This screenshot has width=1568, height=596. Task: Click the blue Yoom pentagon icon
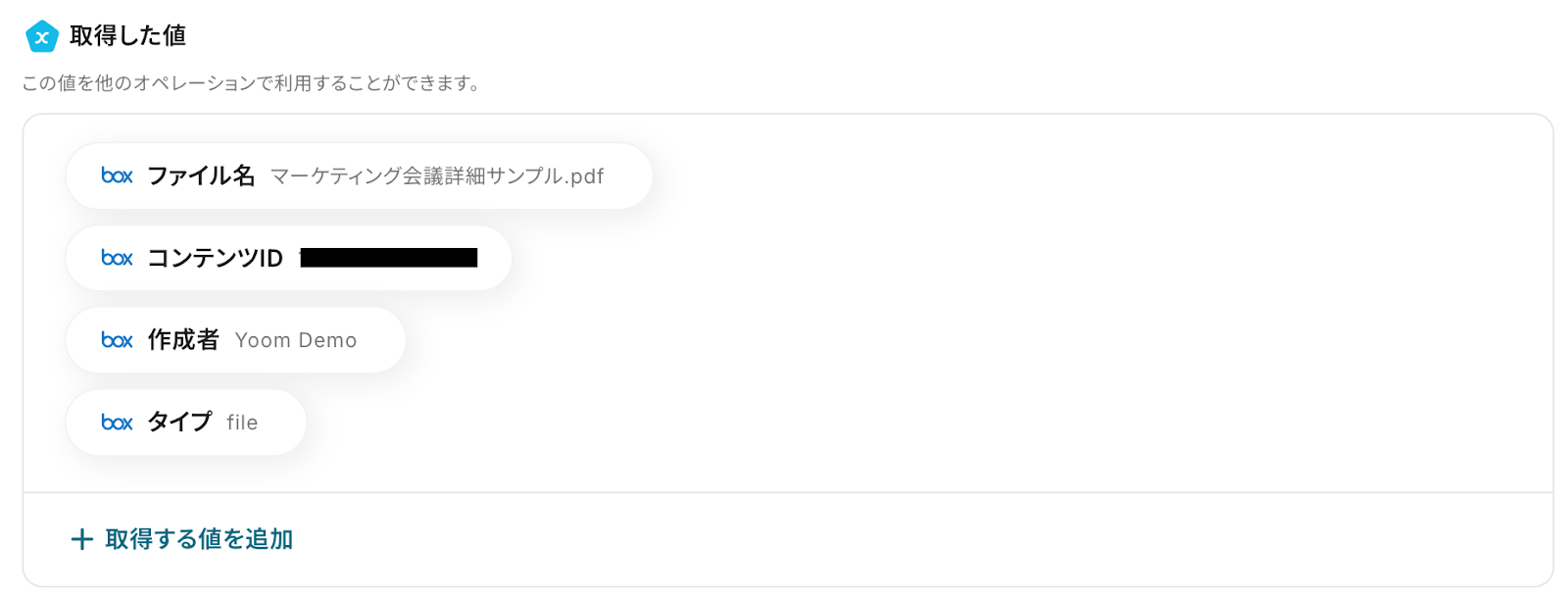click(x=41, y=37)
